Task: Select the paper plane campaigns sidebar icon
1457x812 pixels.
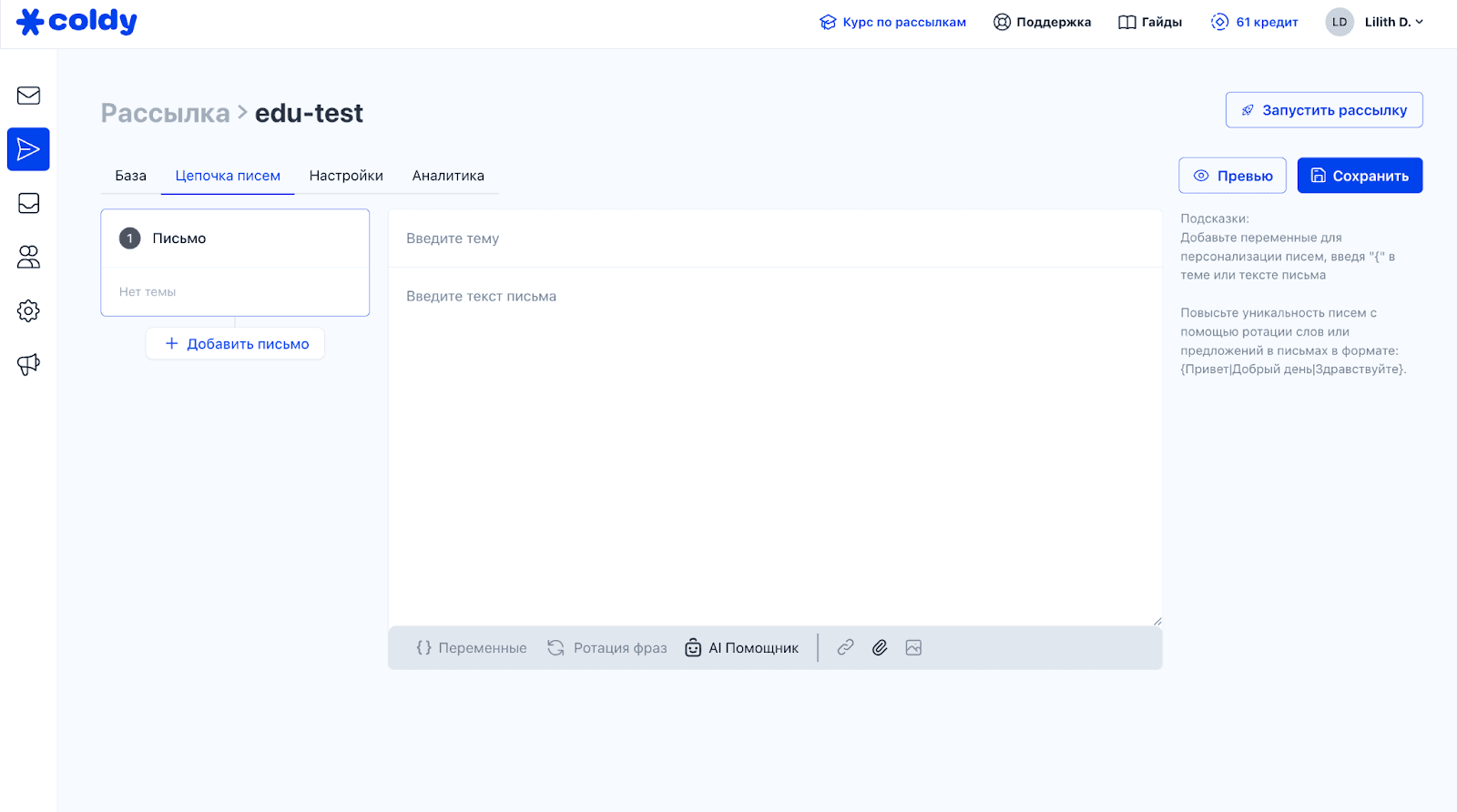Action: tap(28, 149)
